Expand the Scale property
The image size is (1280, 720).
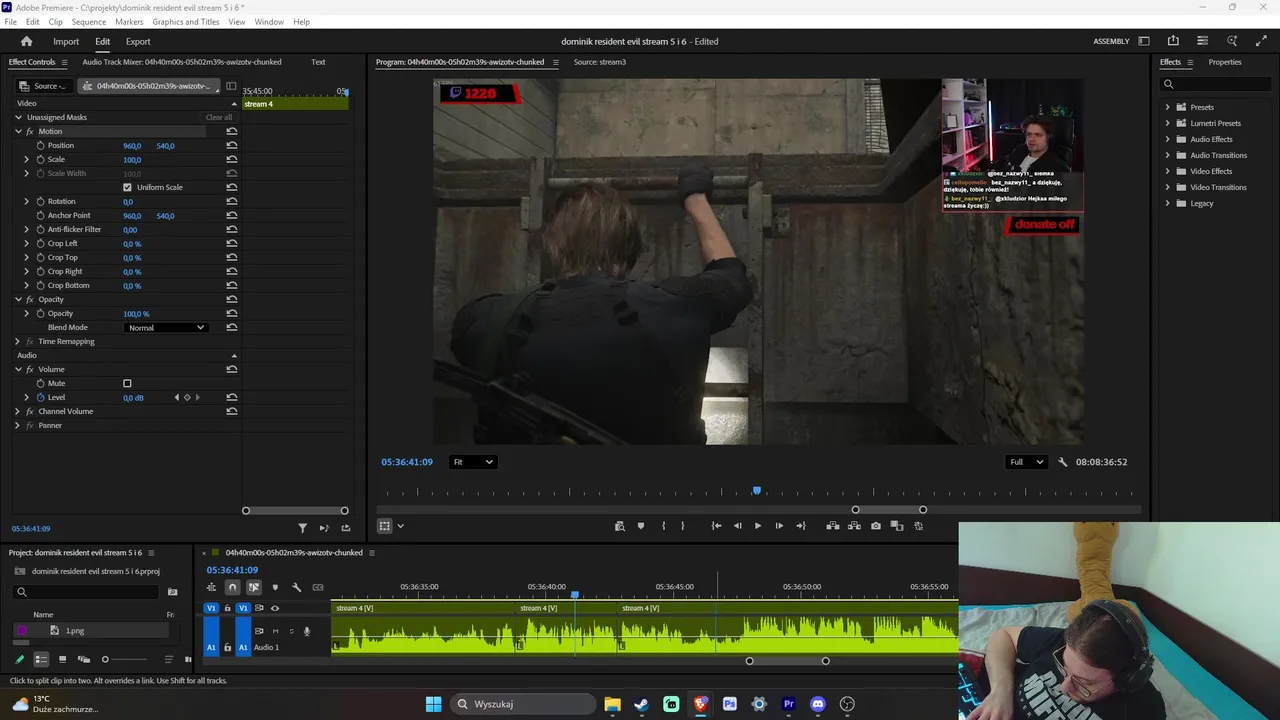(27, 160)
